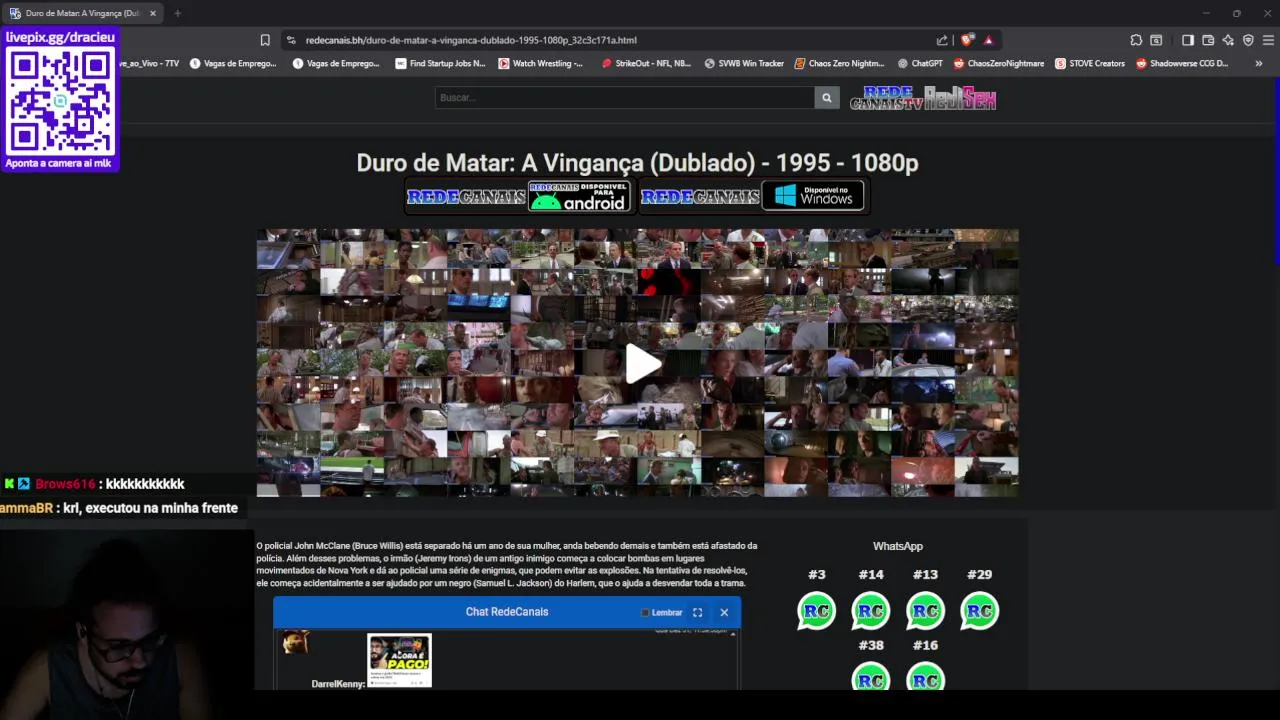Open the 'Agora é pago' chat image

pyautogui.click(x=399, y=660)
